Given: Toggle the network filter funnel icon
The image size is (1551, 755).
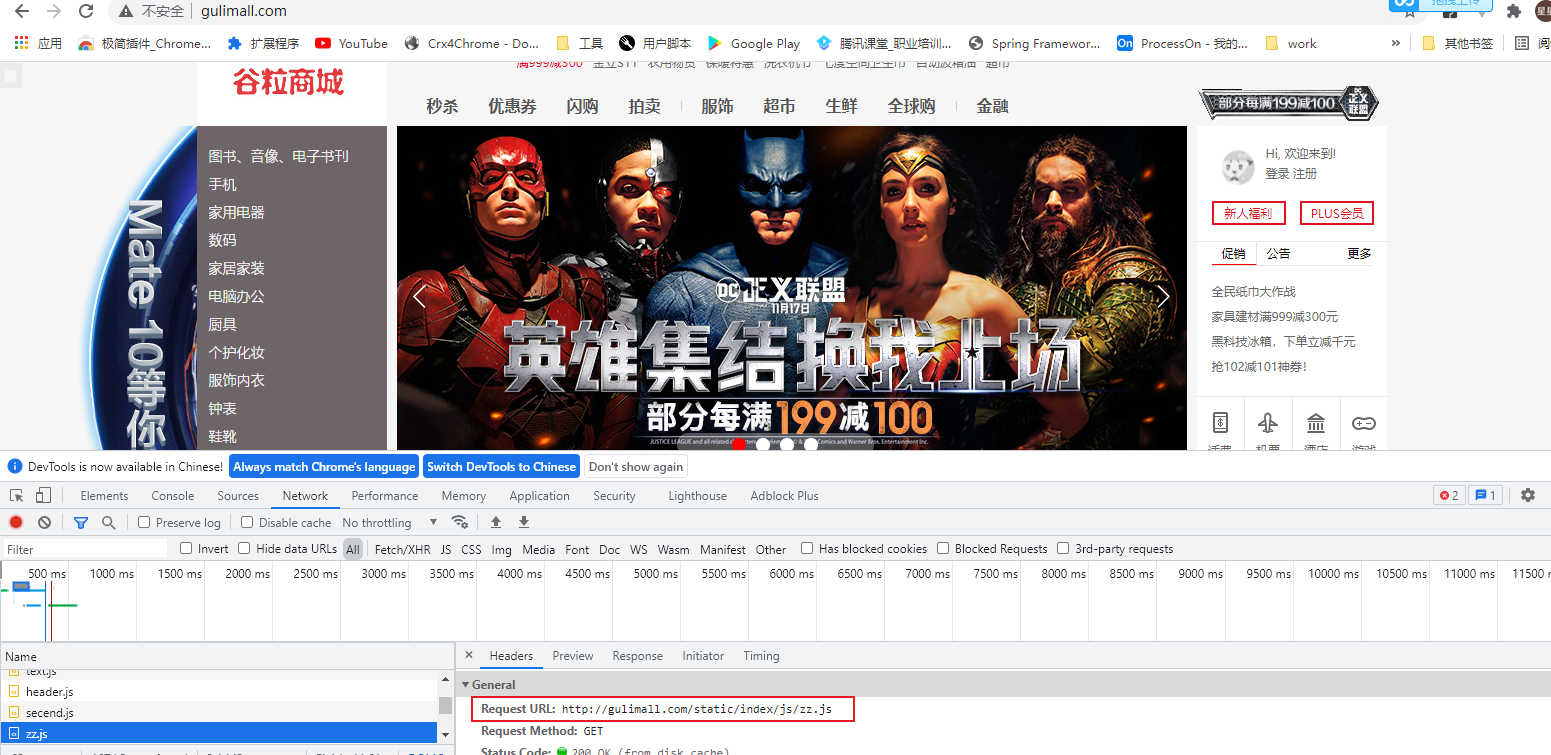Looking at the screenshot, I should pyautogui.click(x=81, y=522).
